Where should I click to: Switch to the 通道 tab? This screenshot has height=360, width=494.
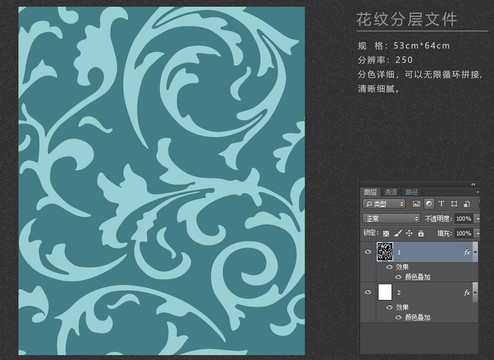pyautogui.click(x=391, y=192)
